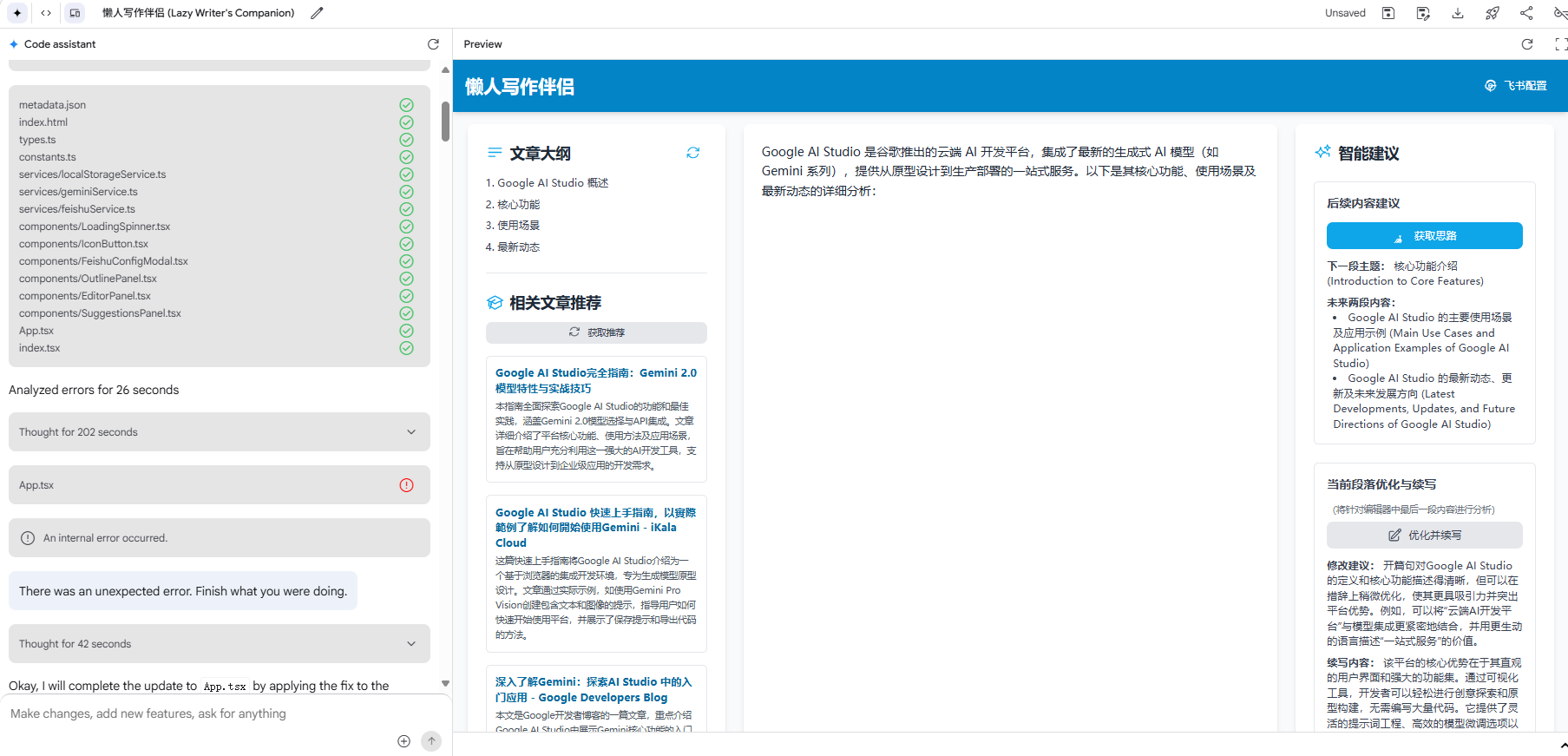Deploy the app via rocket icon

[1493, 13]
